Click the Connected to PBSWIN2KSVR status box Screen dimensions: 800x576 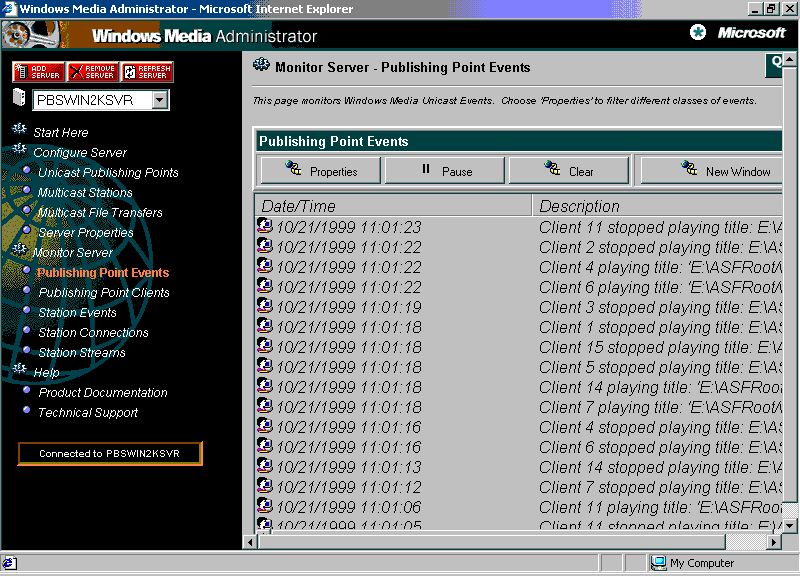click(x=110, y=454)
